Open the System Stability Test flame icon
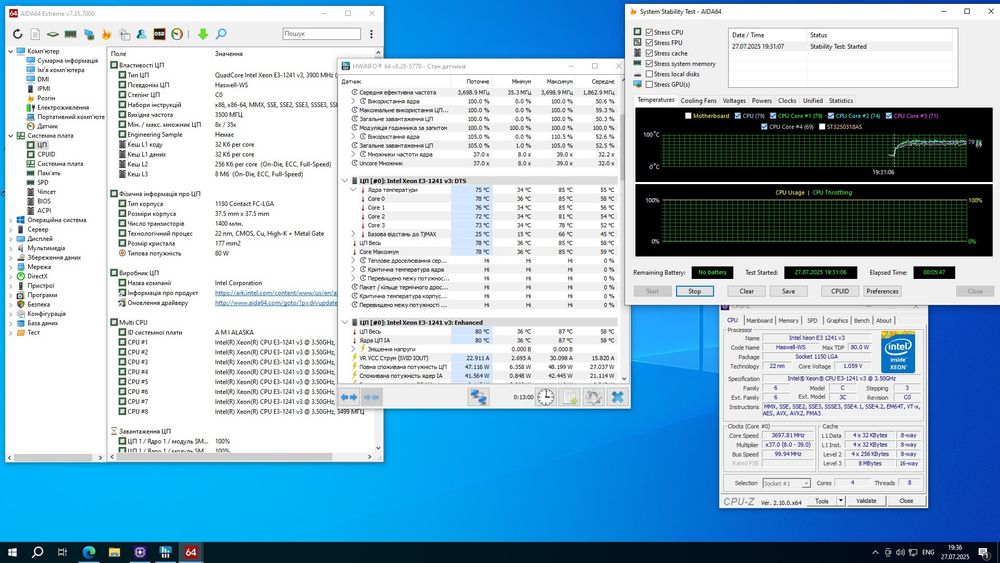This screenshot has width=1000, height=563. (108, 34)
